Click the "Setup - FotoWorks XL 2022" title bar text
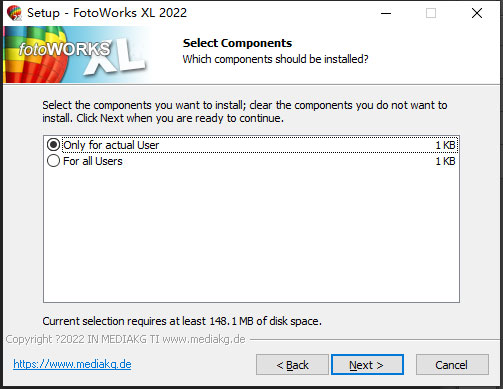The image size is (503, 389). tap(107, 13)
